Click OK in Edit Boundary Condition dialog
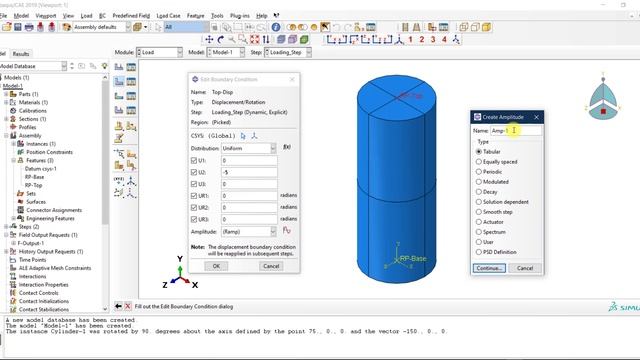The height and width of the screenshot is (360, 640). click(x=216, y=266)
